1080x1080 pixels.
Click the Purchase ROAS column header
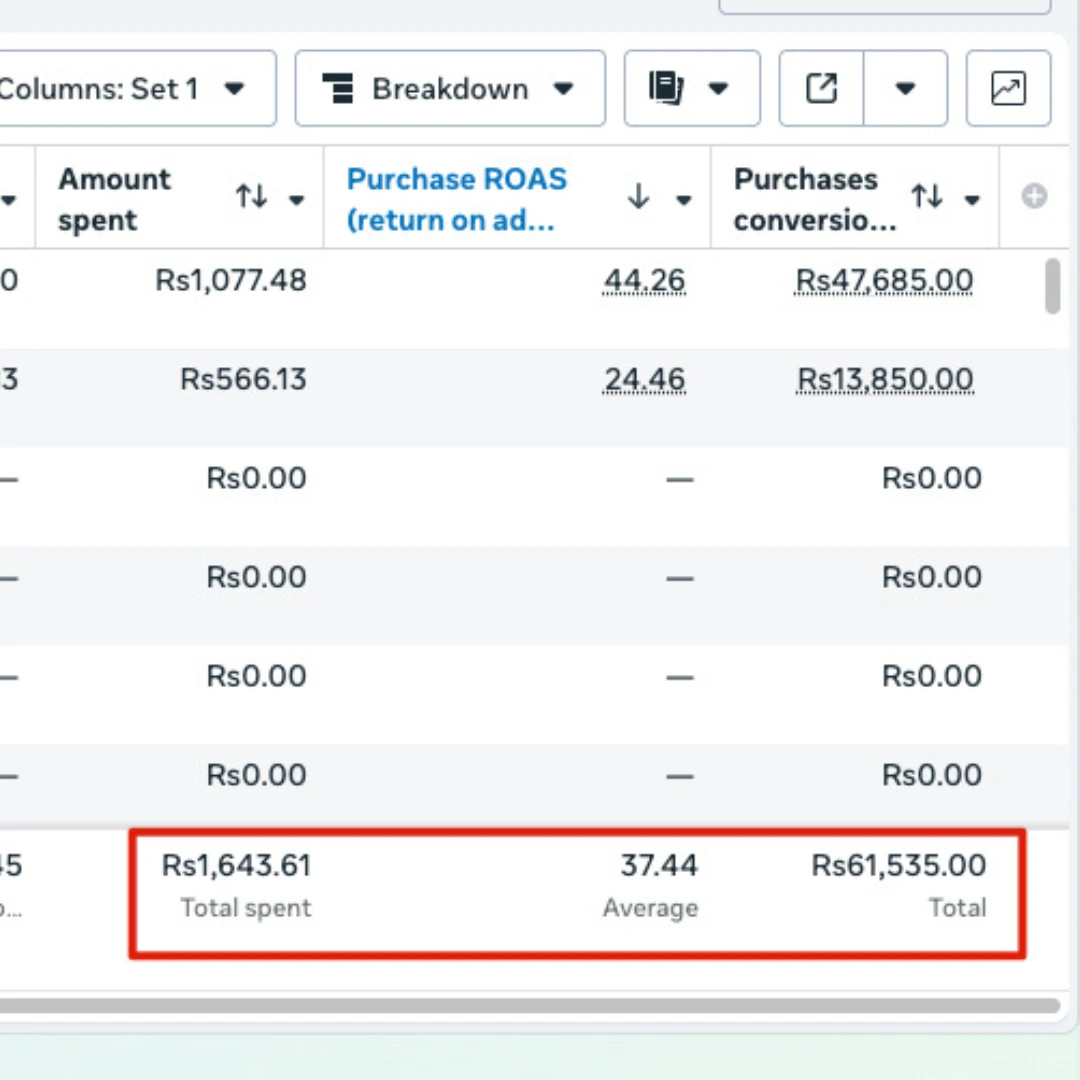tap(457, 198)
